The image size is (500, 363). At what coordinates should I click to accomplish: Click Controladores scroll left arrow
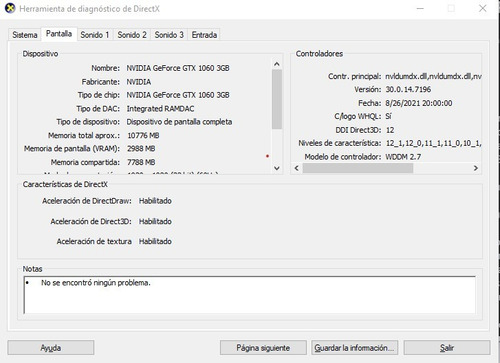pos(297,168)
